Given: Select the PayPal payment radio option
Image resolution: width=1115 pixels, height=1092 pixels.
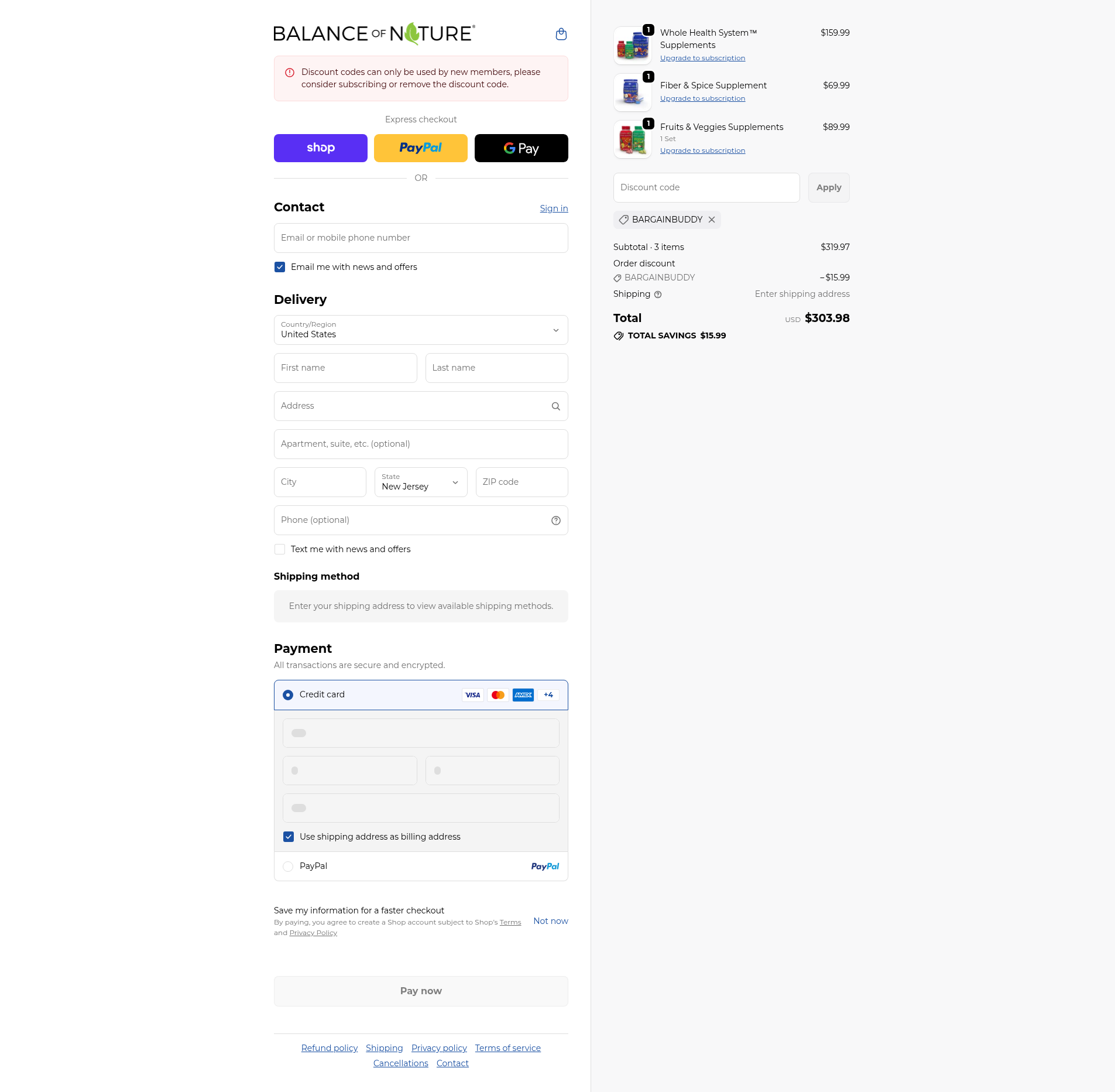Looking at the screenshot, I should 288,867.
